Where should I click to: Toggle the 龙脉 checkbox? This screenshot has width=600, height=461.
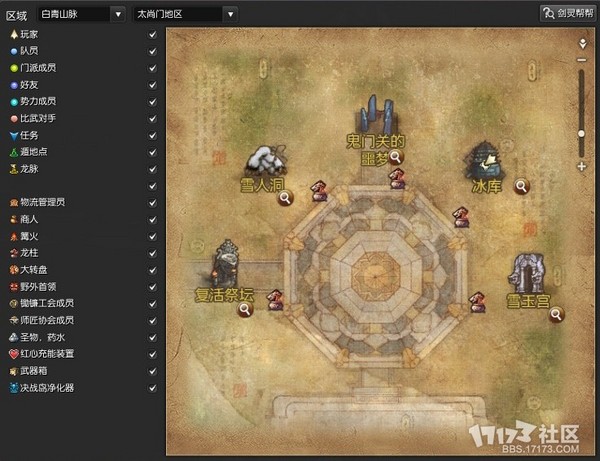152,169
